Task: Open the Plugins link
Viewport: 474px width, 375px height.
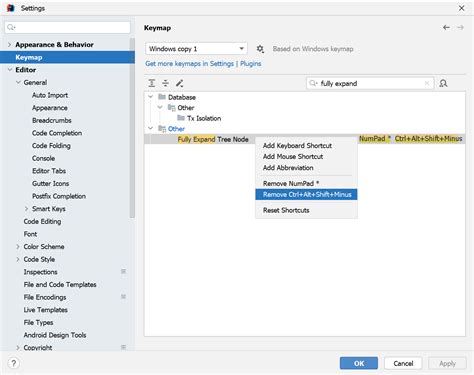Action: click(250, 64)
